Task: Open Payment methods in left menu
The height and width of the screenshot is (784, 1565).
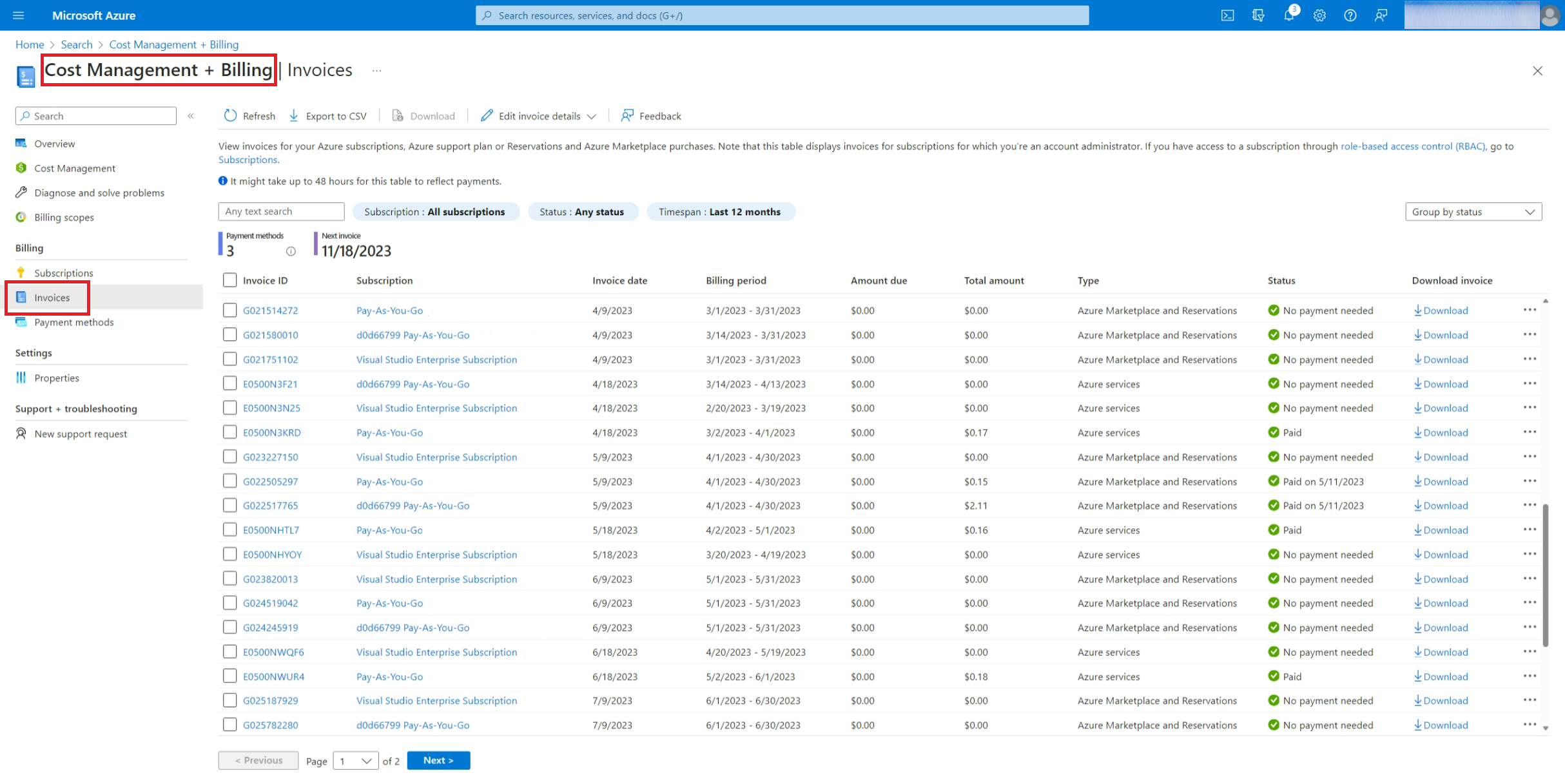Action: tap(73, 322)
